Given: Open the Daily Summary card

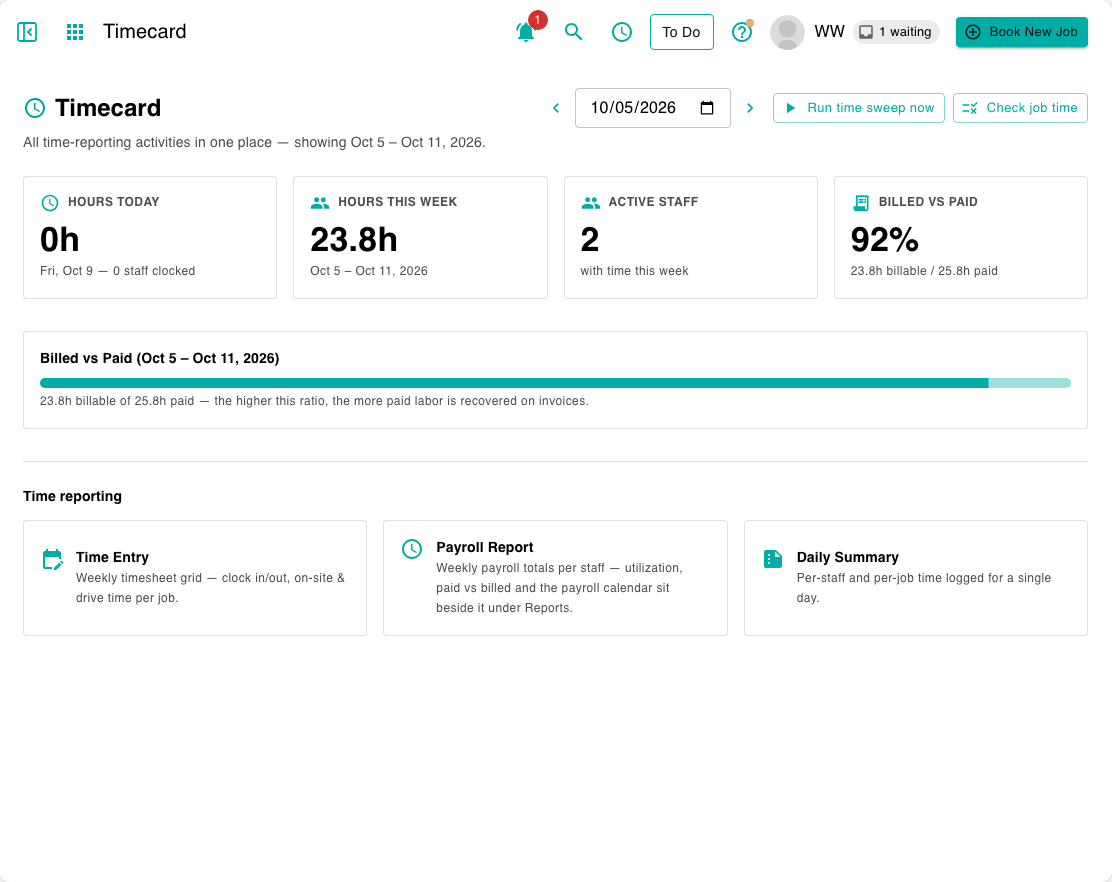Looking at the screenshot, I should [916, 578].
